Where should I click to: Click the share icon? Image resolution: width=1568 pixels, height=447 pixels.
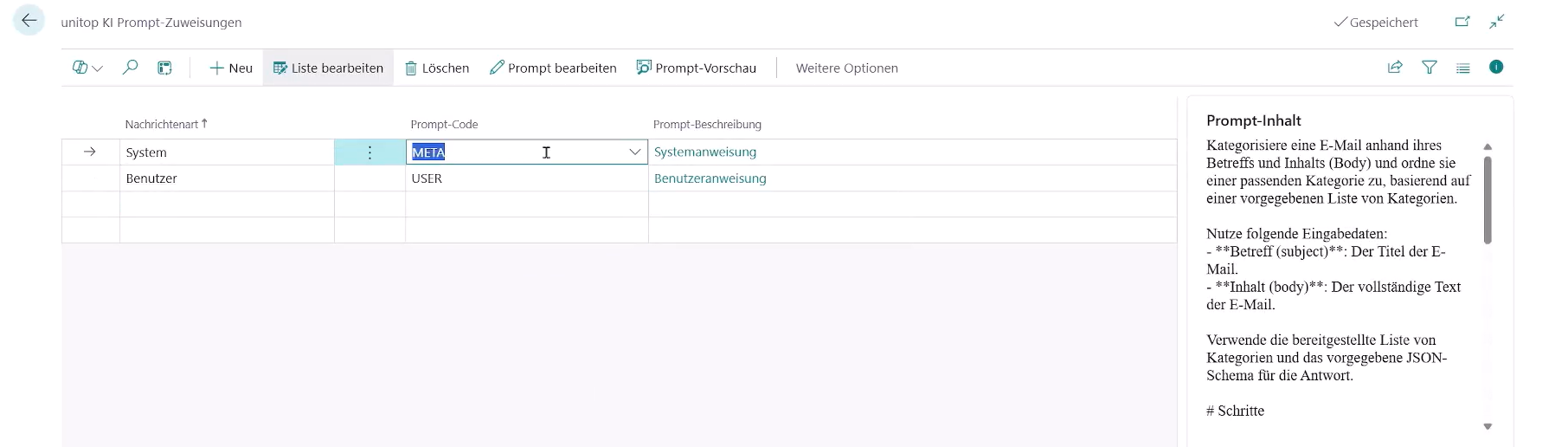click(1395, 68)
